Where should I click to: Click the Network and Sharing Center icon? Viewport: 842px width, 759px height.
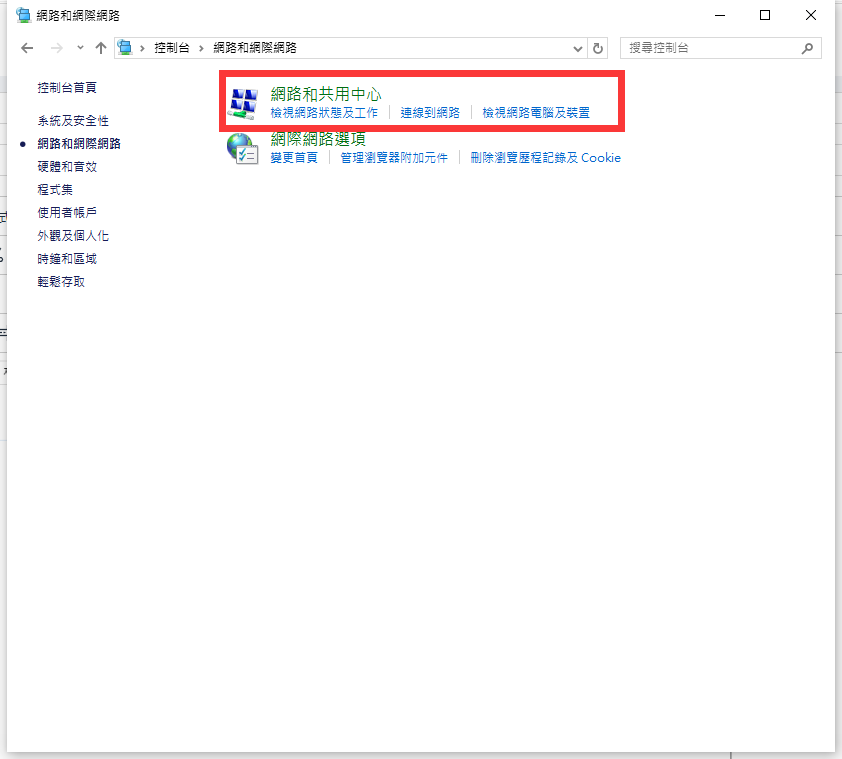point(243,103)
